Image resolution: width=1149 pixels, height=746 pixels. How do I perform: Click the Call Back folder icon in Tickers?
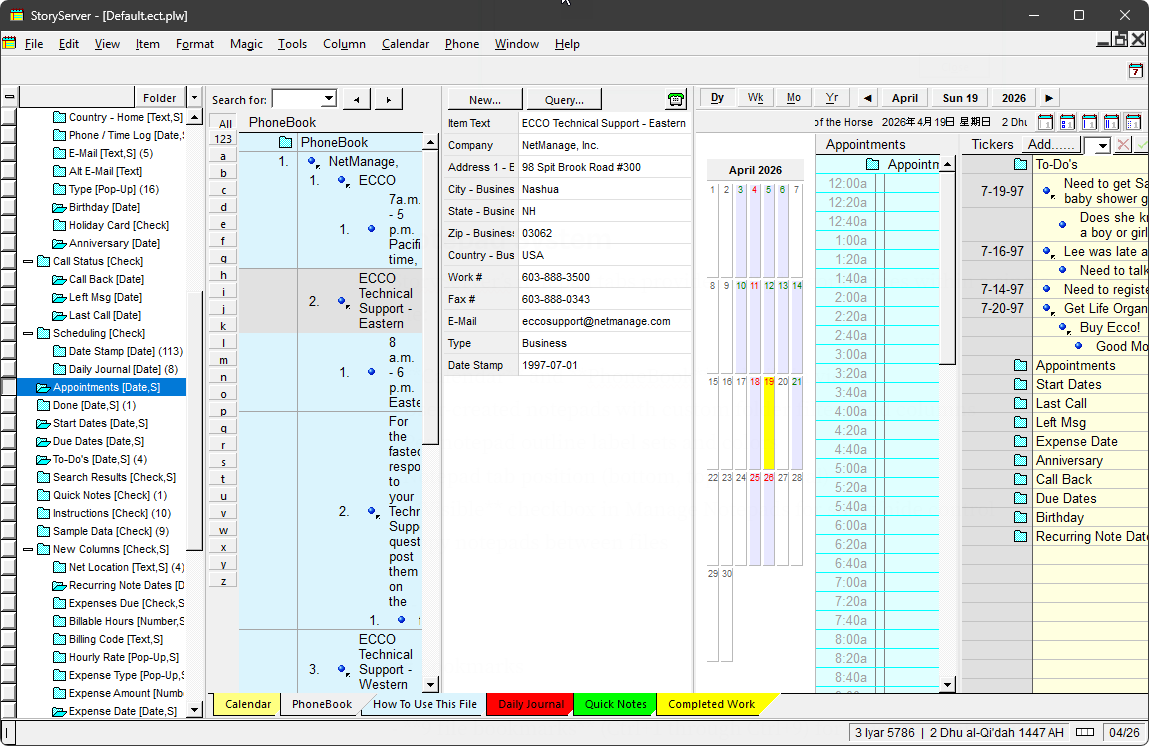click(x=1021, y=479)
